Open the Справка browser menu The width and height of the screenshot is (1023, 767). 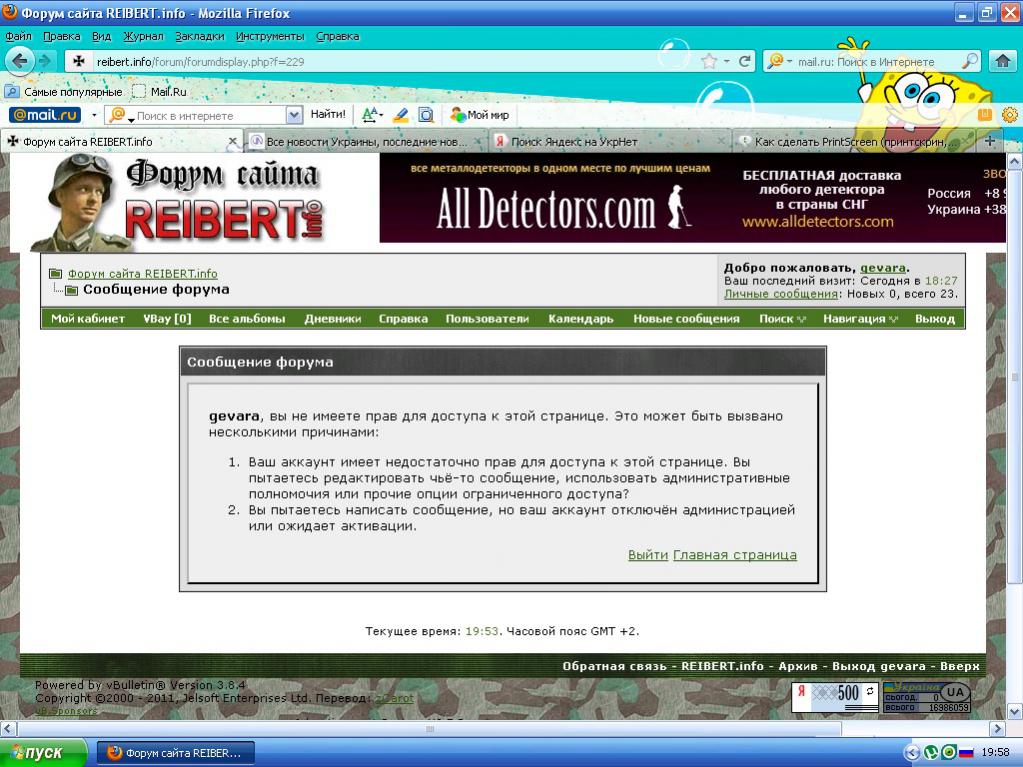[x=337, y=36]
